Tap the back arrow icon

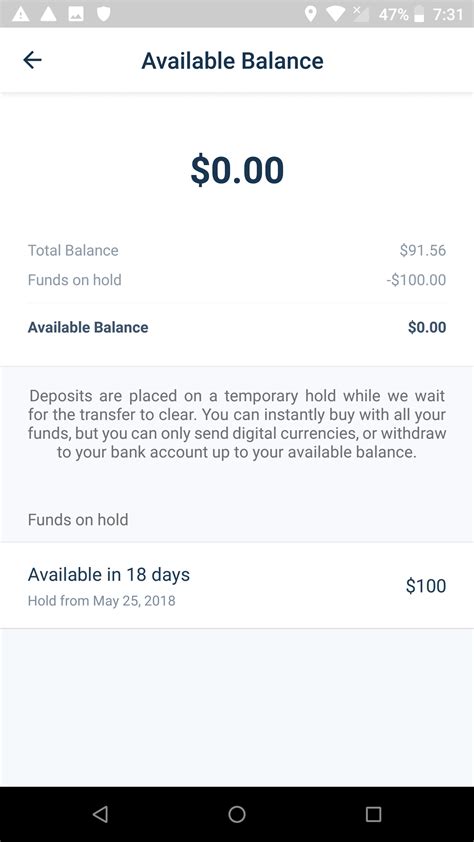[32, 60]
